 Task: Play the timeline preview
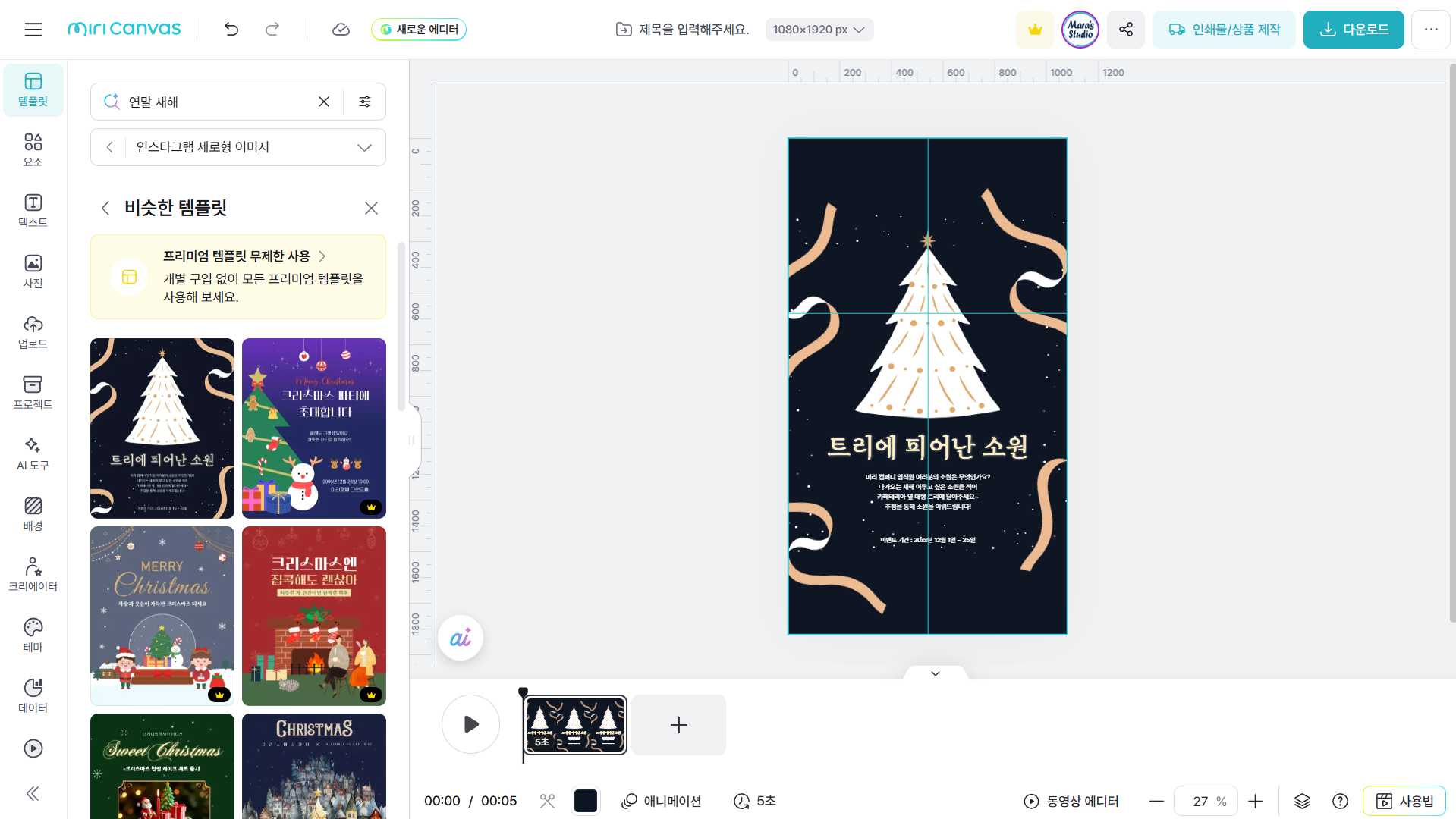(470, 724)
